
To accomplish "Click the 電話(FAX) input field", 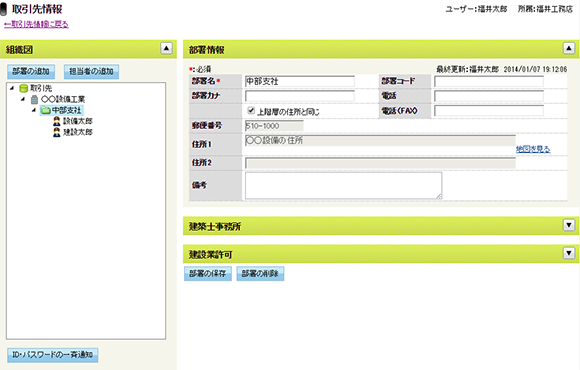I will pos(489,111).
